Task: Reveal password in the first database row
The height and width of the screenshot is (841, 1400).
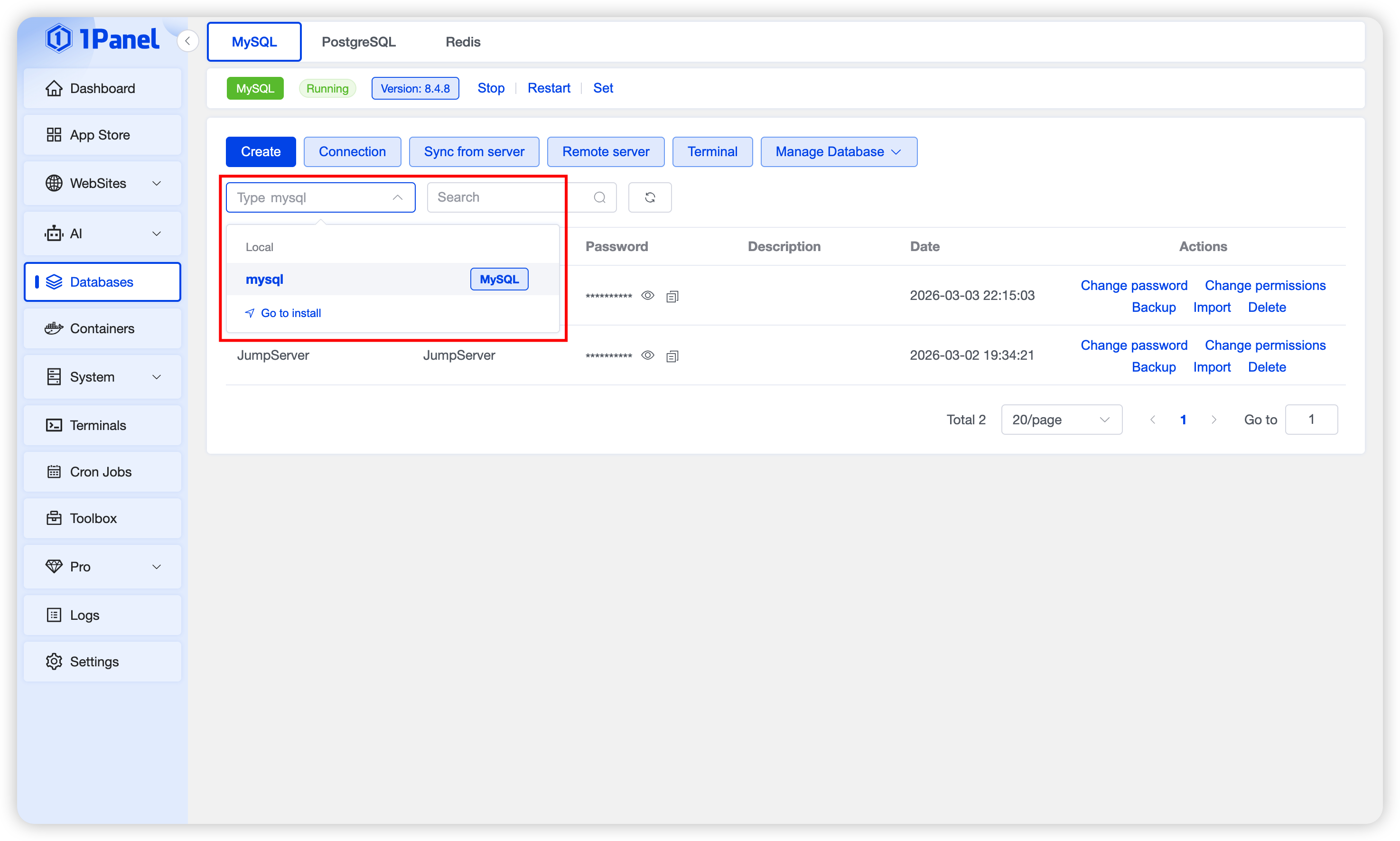Action: (x=647, y=295)
